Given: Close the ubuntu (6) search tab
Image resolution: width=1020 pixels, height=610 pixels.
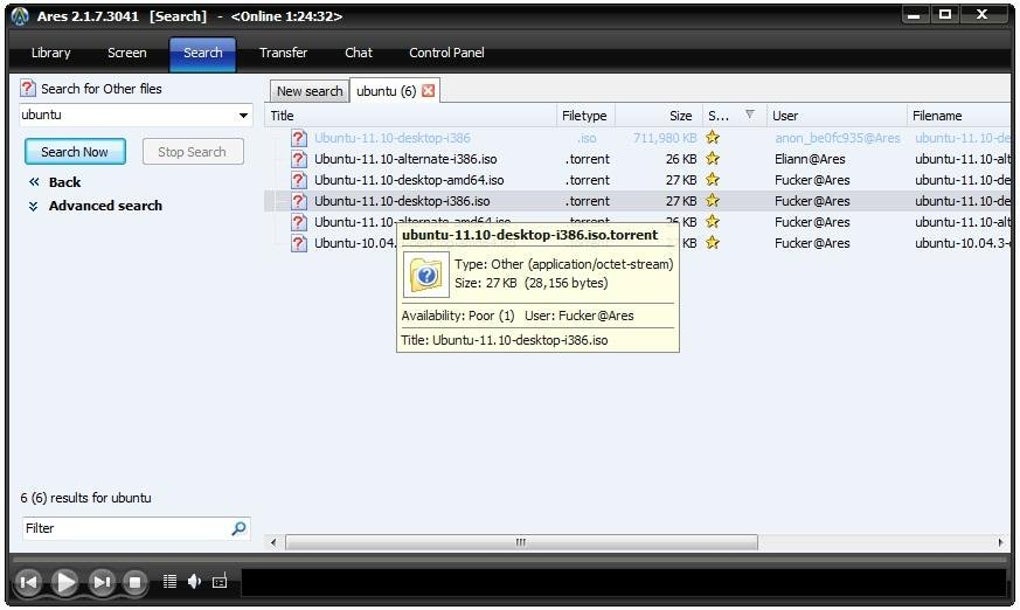Looking at the screenshot, I should click(x=428, y=91).
